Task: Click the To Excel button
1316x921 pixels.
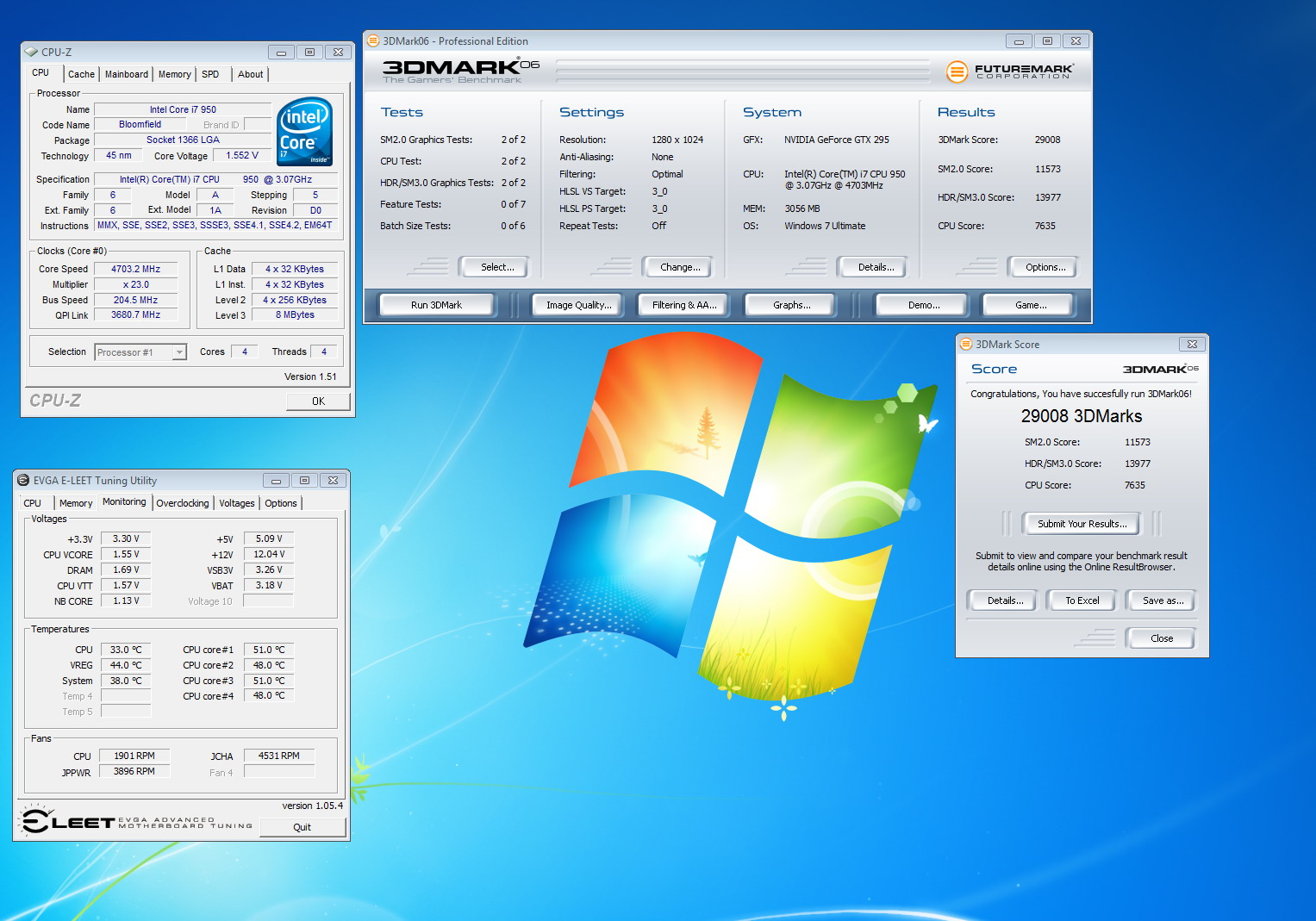Action: [x=1082, y=601]
